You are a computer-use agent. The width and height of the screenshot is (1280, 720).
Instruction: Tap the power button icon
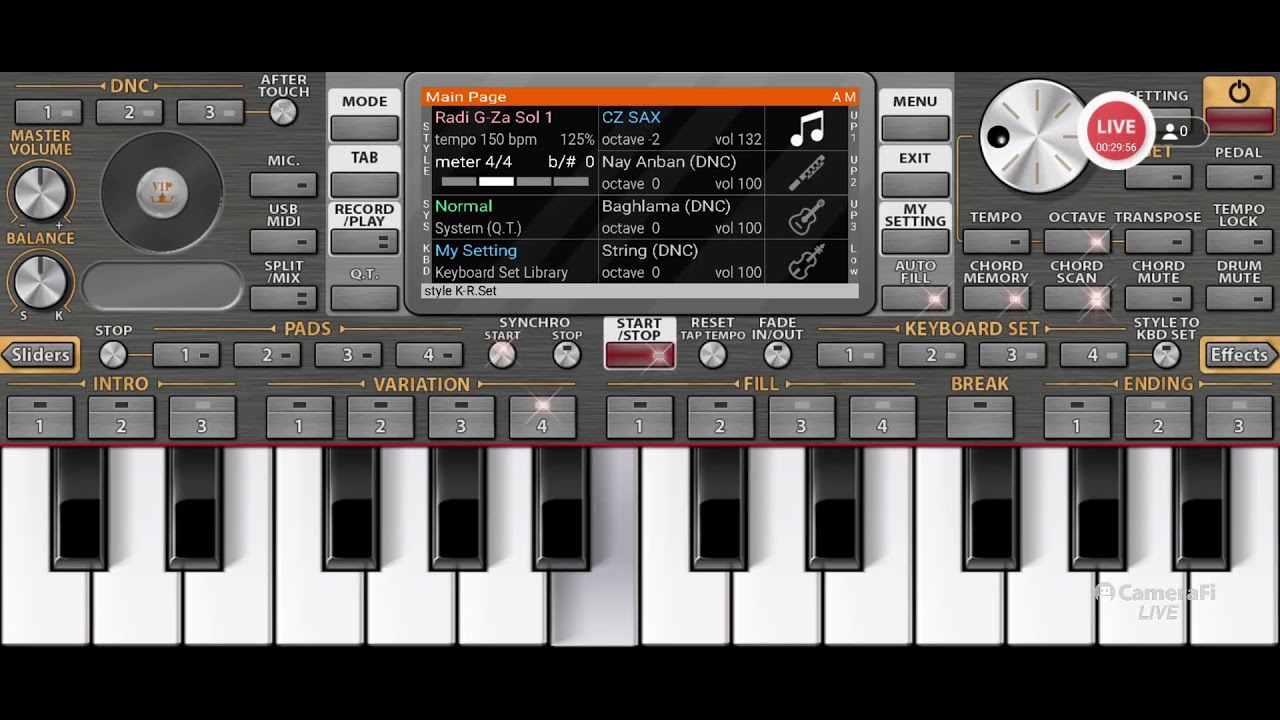coord(1239,93)
